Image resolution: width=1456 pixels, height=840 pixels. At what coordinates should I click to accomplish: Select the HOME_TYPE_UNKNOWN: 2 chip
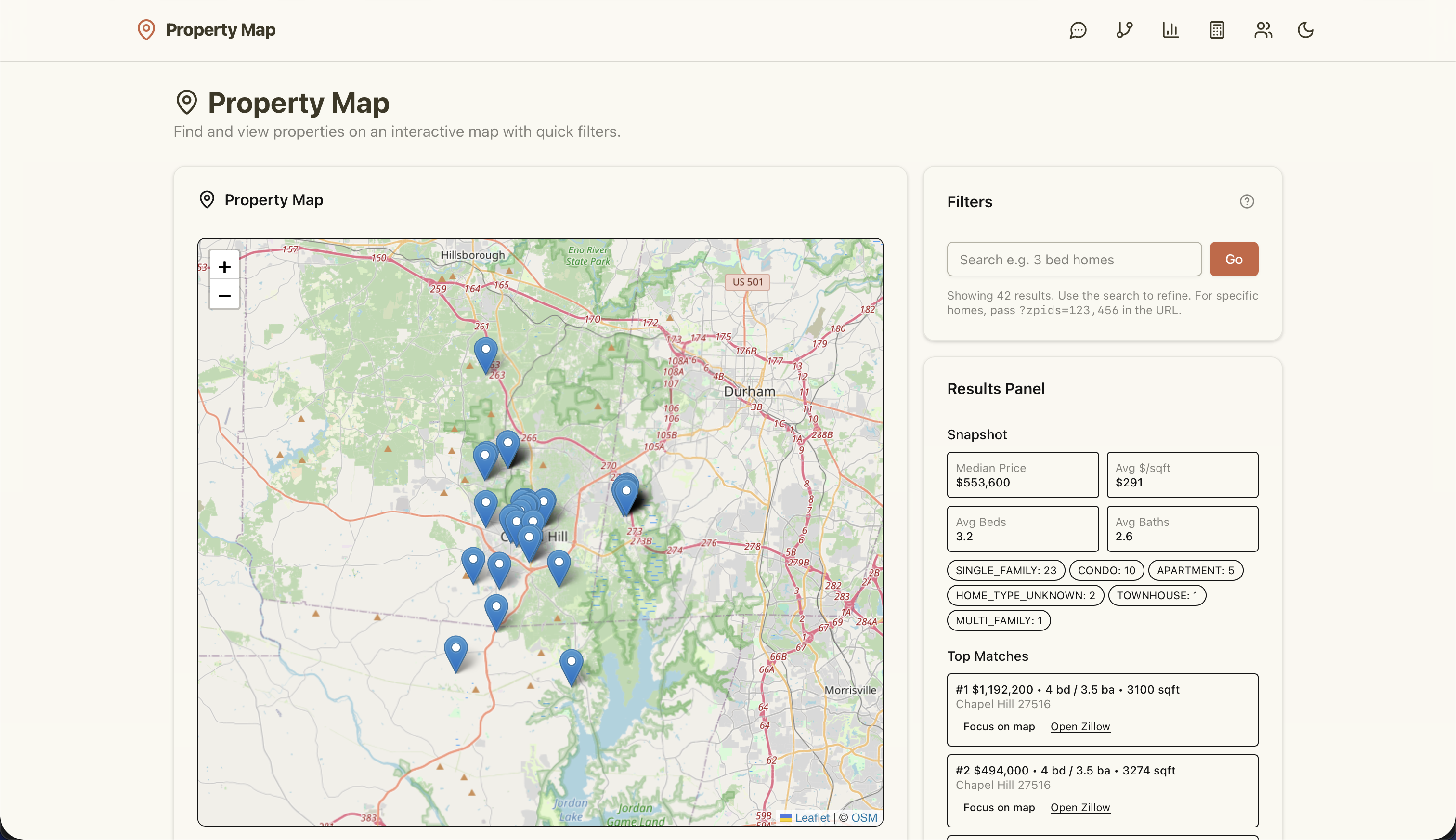pos(1025,595)
